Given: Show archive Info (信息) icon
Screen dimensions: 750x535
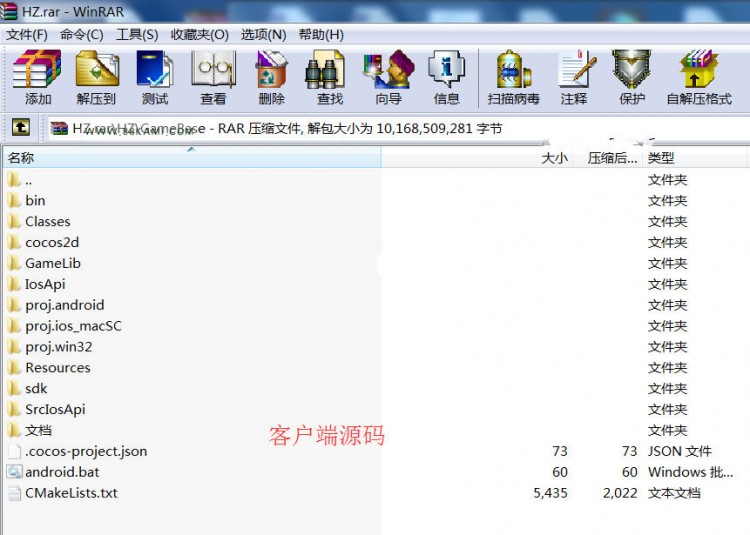Looking at the screenshot, I should (x=446, y=70).
